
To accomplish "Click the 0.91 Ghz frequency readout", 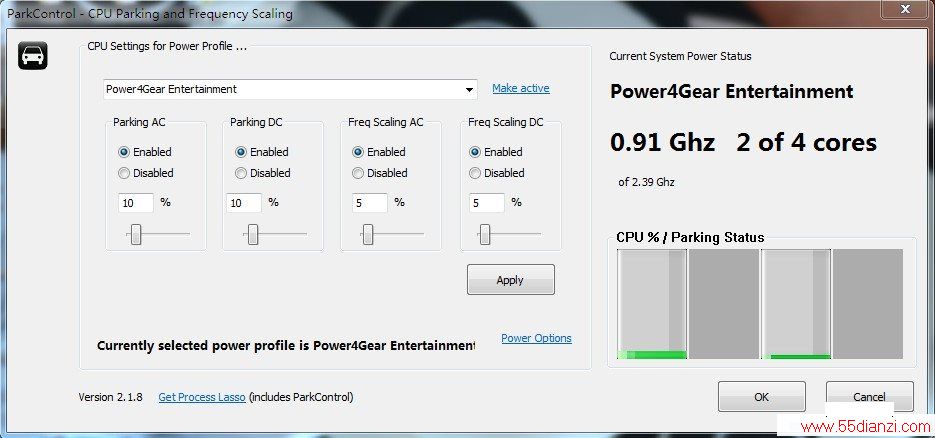I will (x=662, y=143).
